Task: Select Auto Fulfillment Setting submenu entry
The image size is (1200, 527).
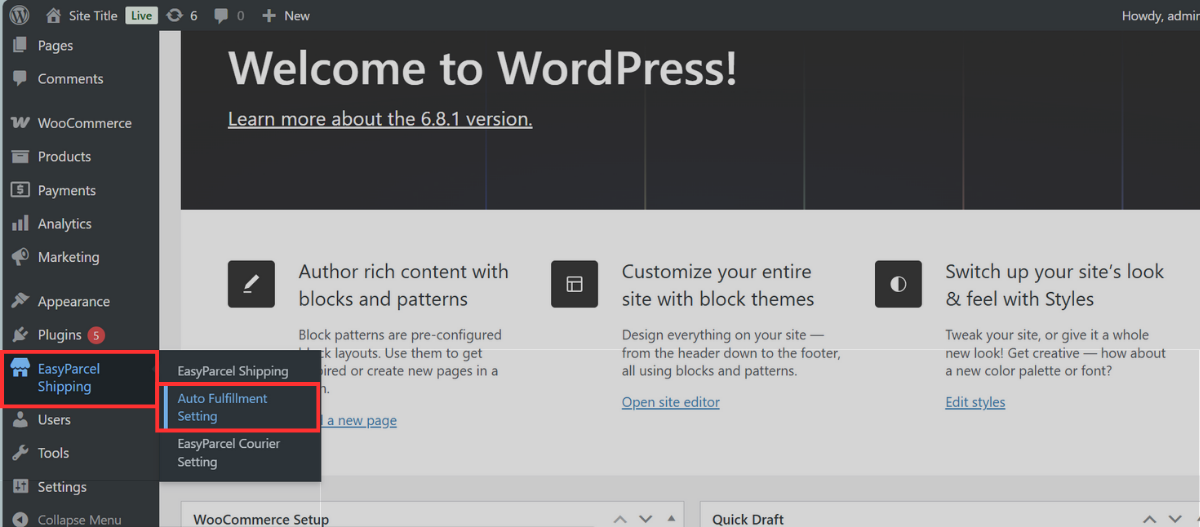Action: pos(240,407)
